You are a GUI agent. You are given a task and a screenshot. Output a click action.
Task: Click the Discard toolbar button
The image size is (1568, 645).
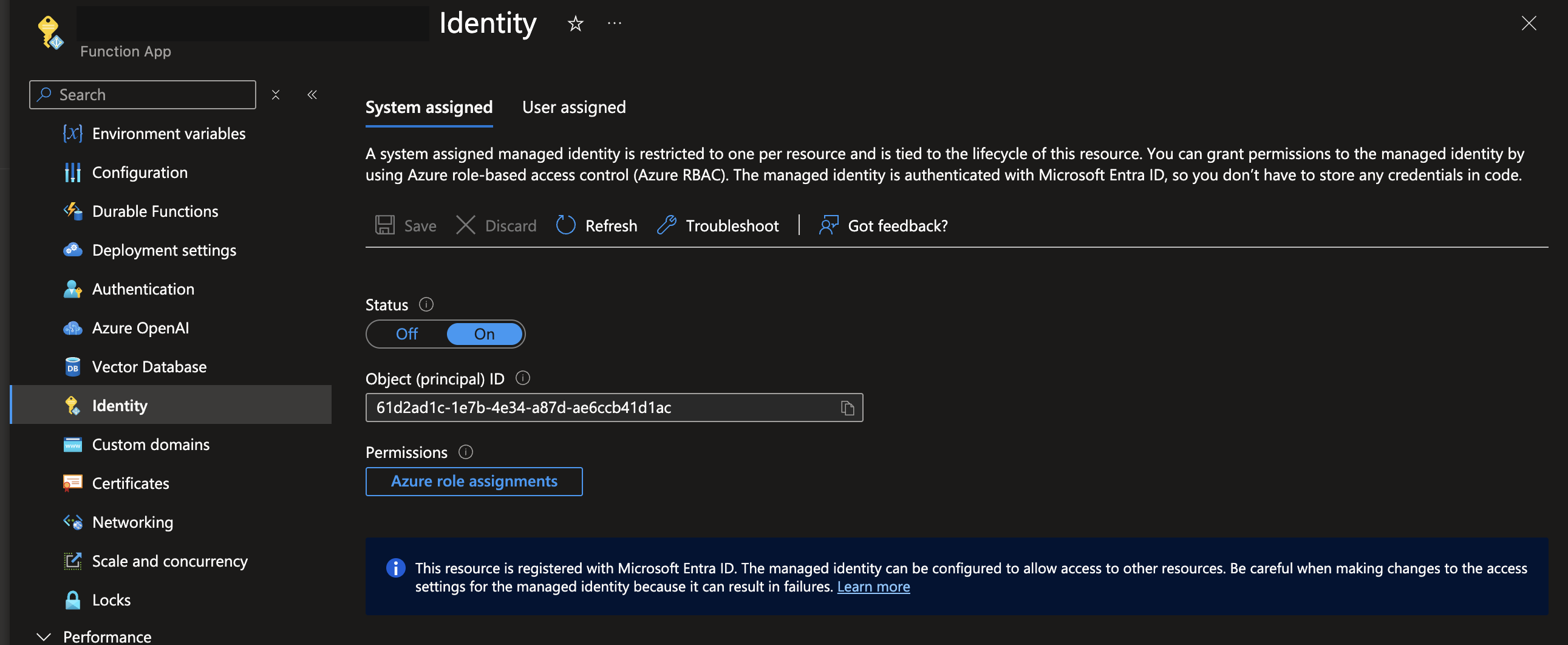pos(496,226)
